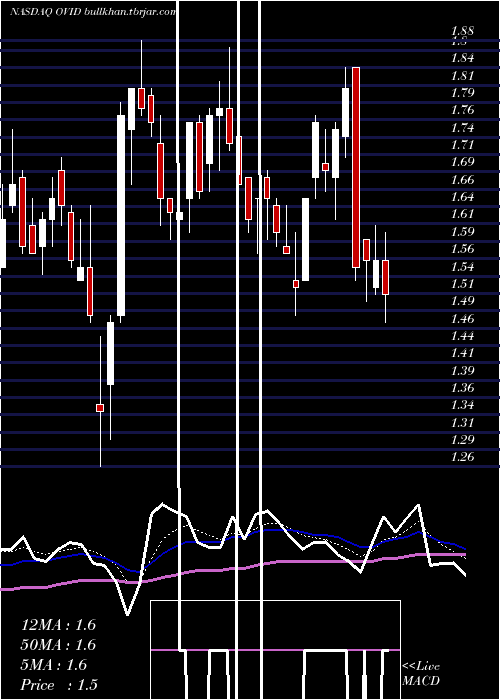Select the 1.39 price axis value
The image size is (500, 700).
click(462, 371)
